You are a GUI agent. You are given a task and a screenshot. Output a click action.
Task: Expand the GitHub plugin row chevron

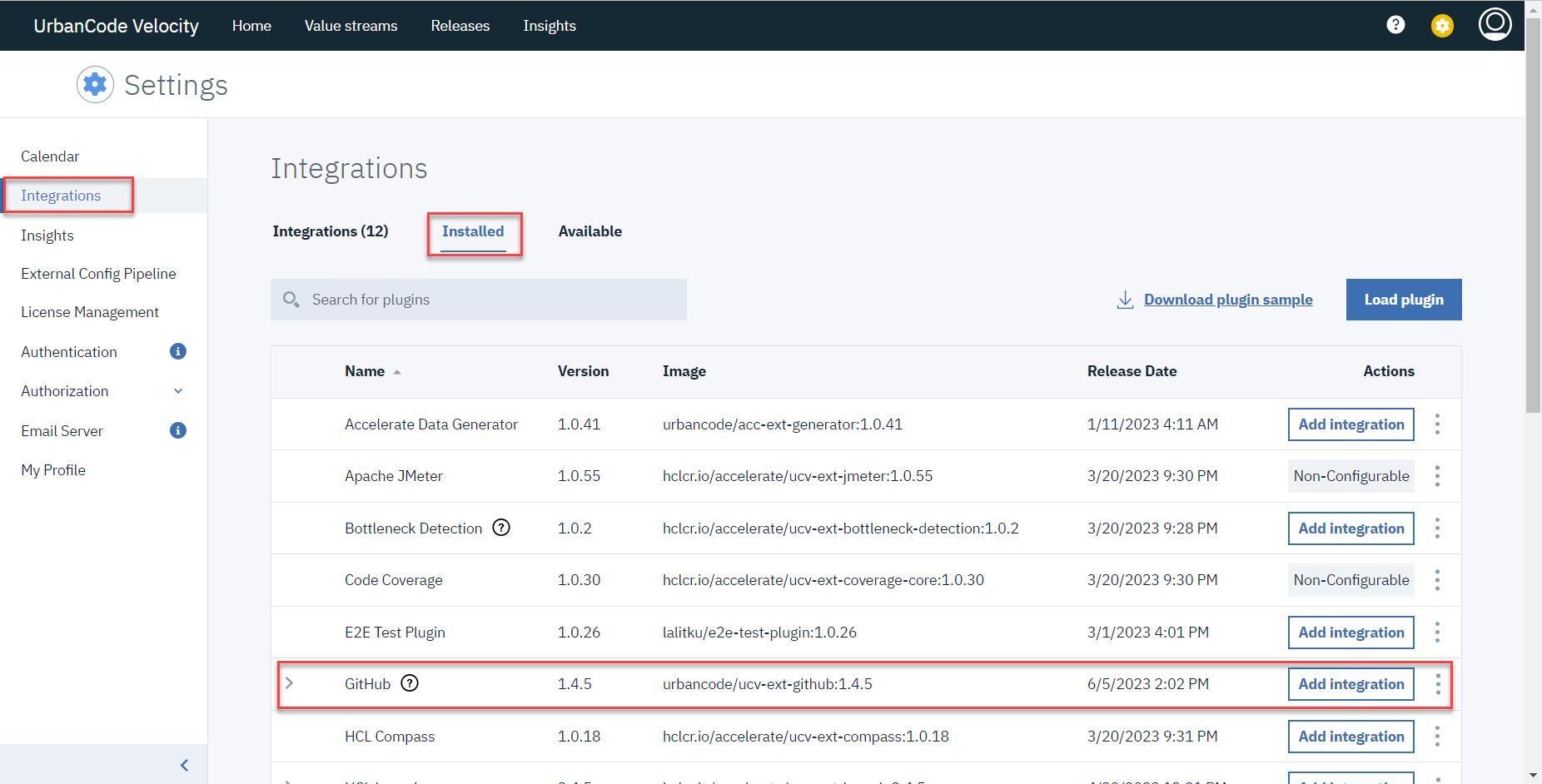pyautogui.click(x=289, y=683)
